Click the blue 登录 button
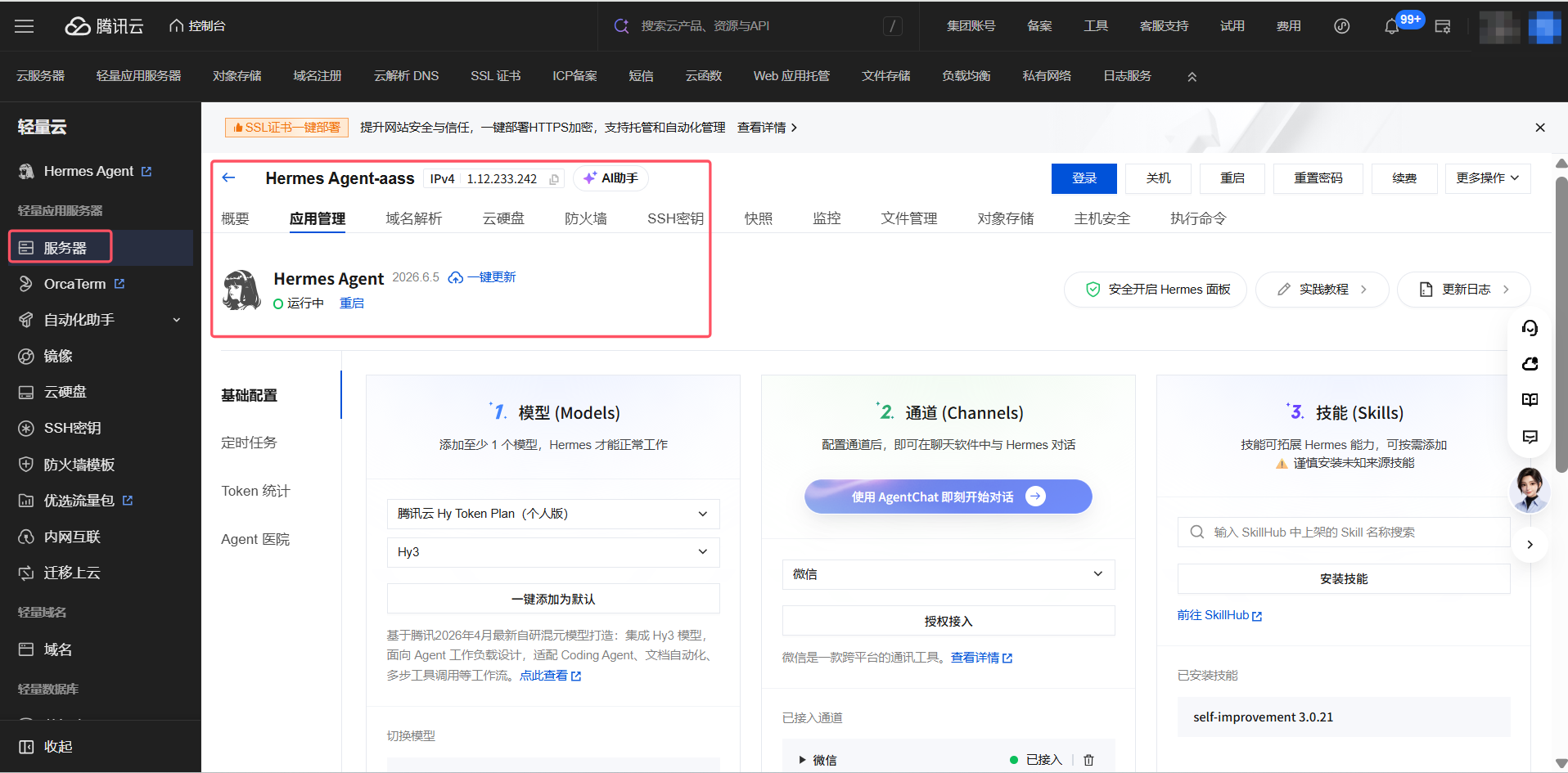The height and width of the screenshot is (773, 1568). point(1084,178)
